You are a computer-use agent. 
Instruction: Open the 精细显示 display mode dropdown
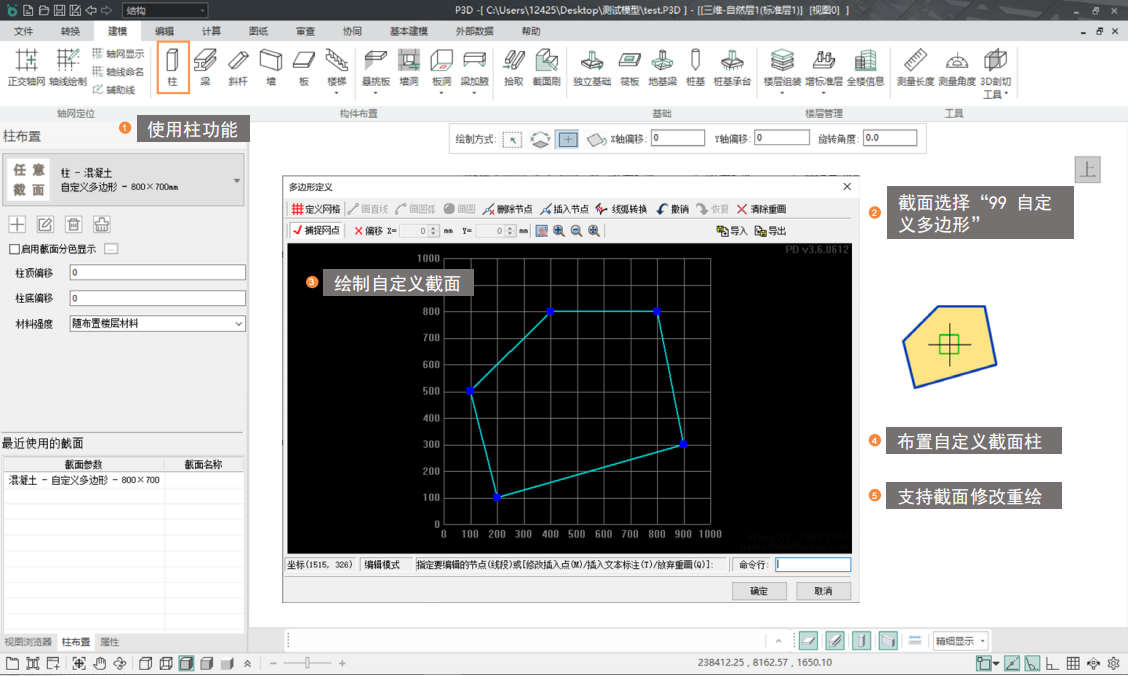click(960, 640)
